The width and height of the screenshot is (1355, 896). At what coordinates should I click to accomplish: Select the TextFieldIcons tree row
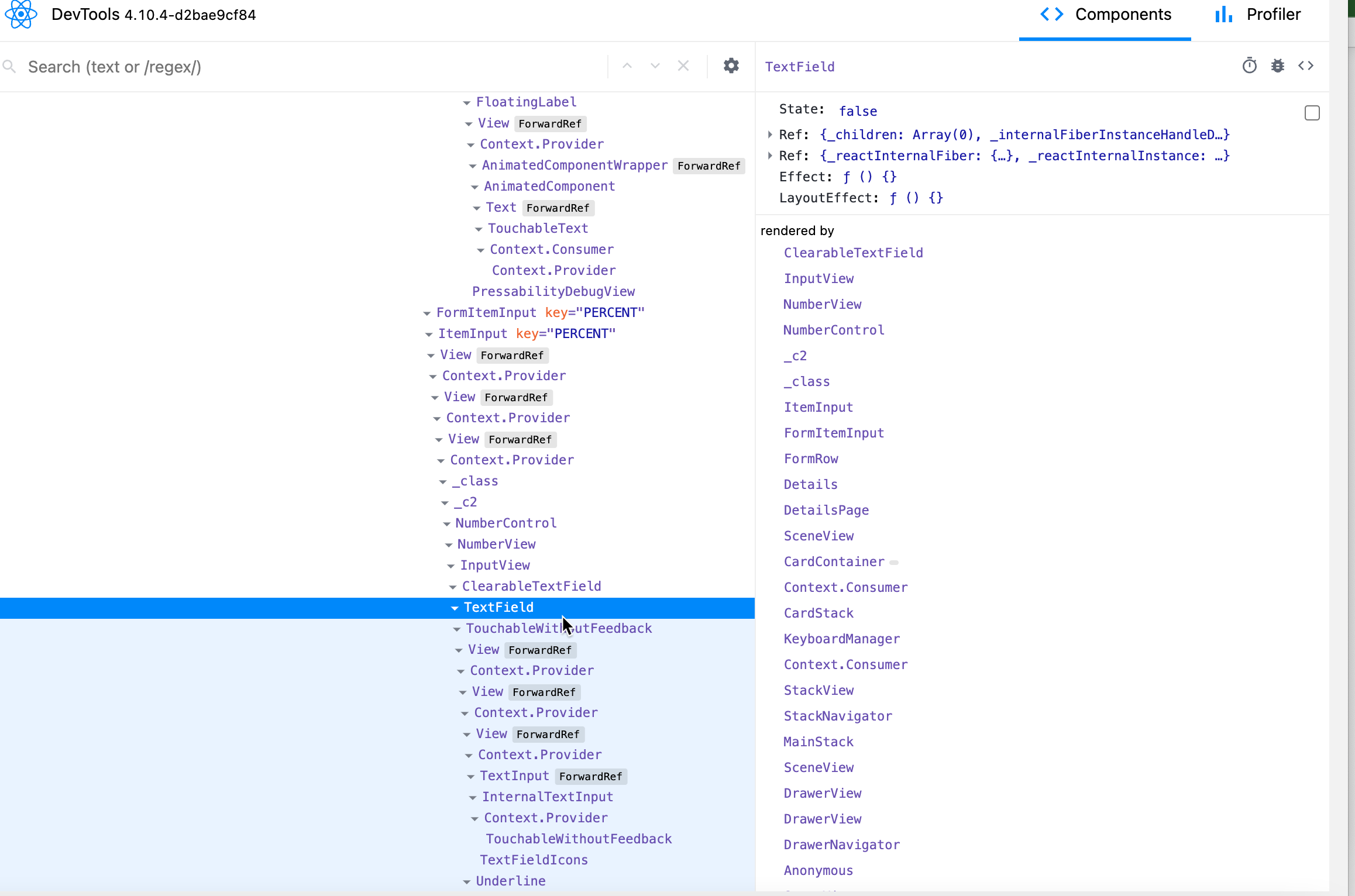pyautogui.click(x=377, y=860)
